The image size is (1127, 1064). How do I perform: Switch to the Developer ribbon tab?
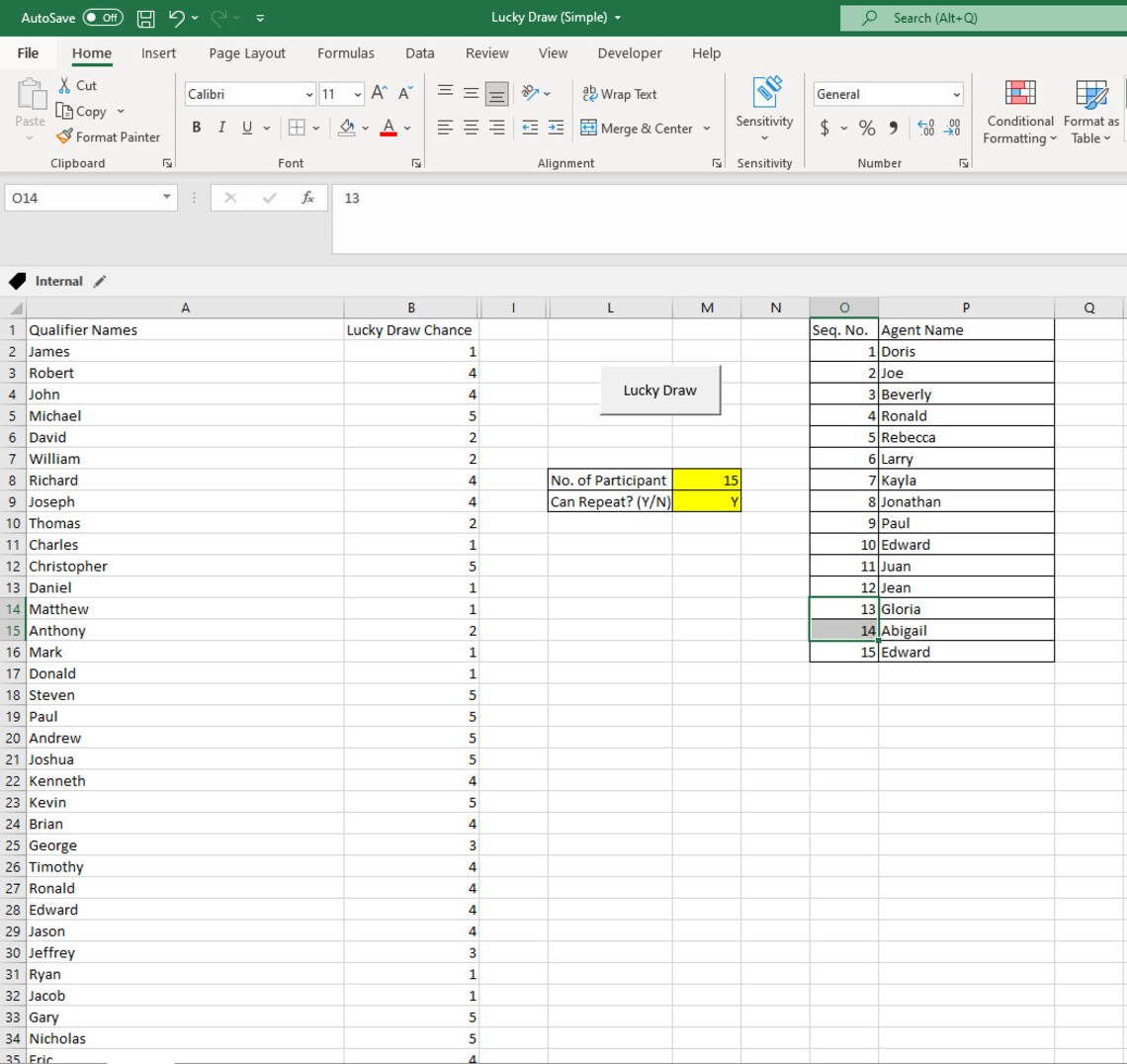click(x=629, y=53)
